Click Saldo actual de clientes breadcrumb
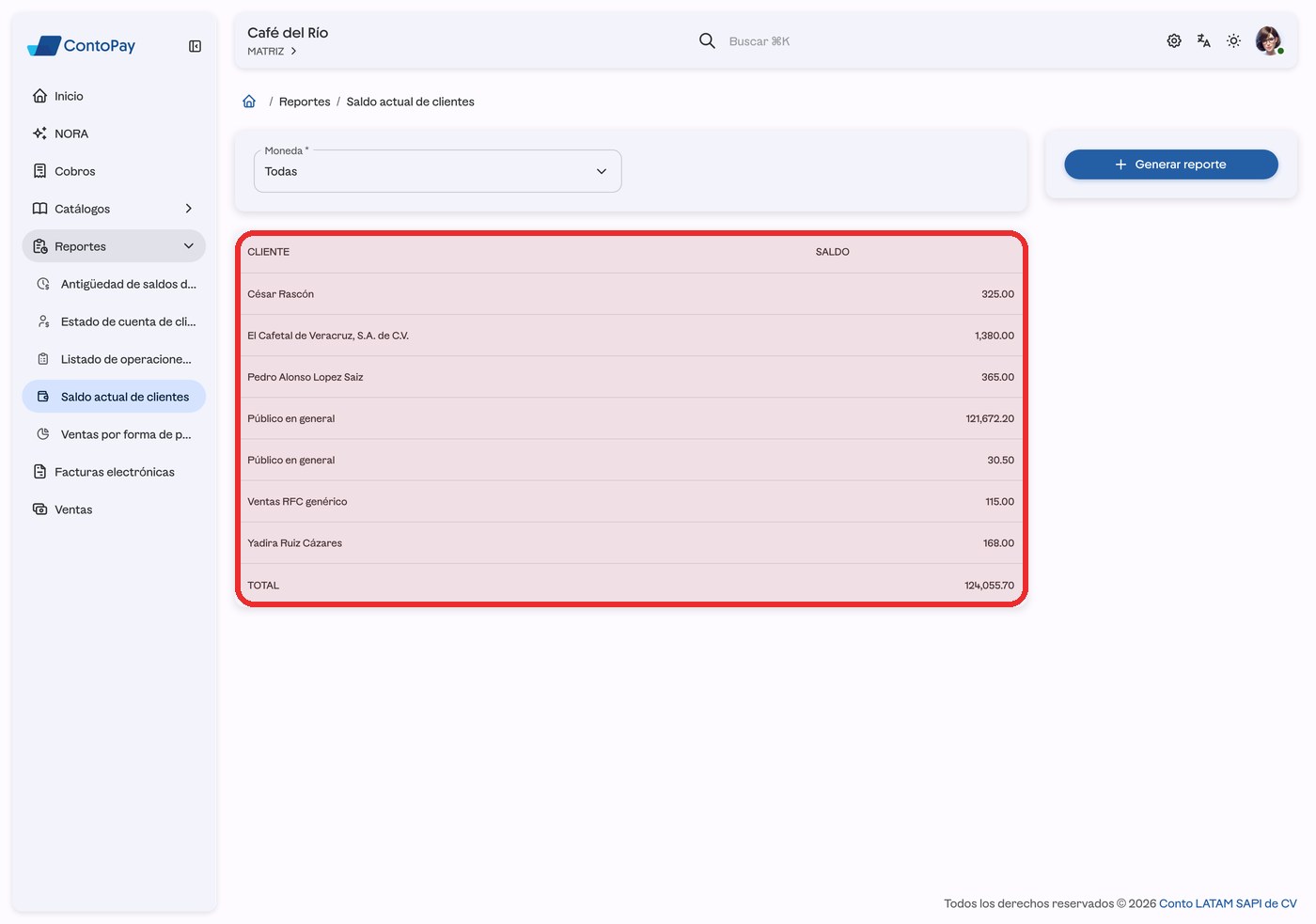The width and height of the screenshot is (1316, 924). (x=410, y=102)
